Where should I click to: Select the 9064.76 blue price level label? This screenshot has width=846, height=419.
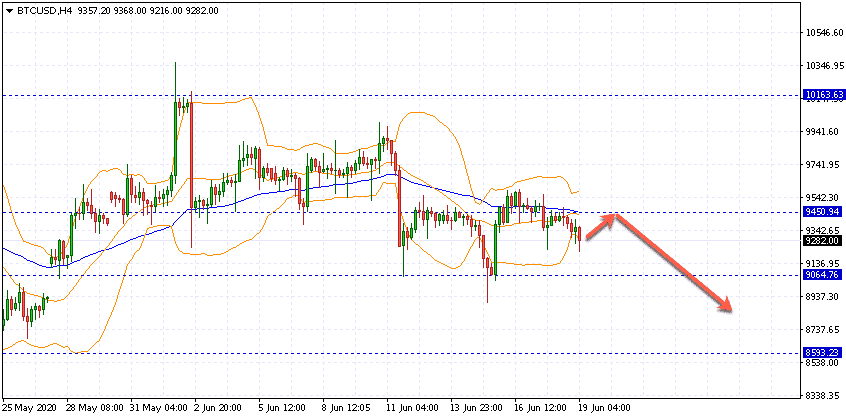point(823,275)
